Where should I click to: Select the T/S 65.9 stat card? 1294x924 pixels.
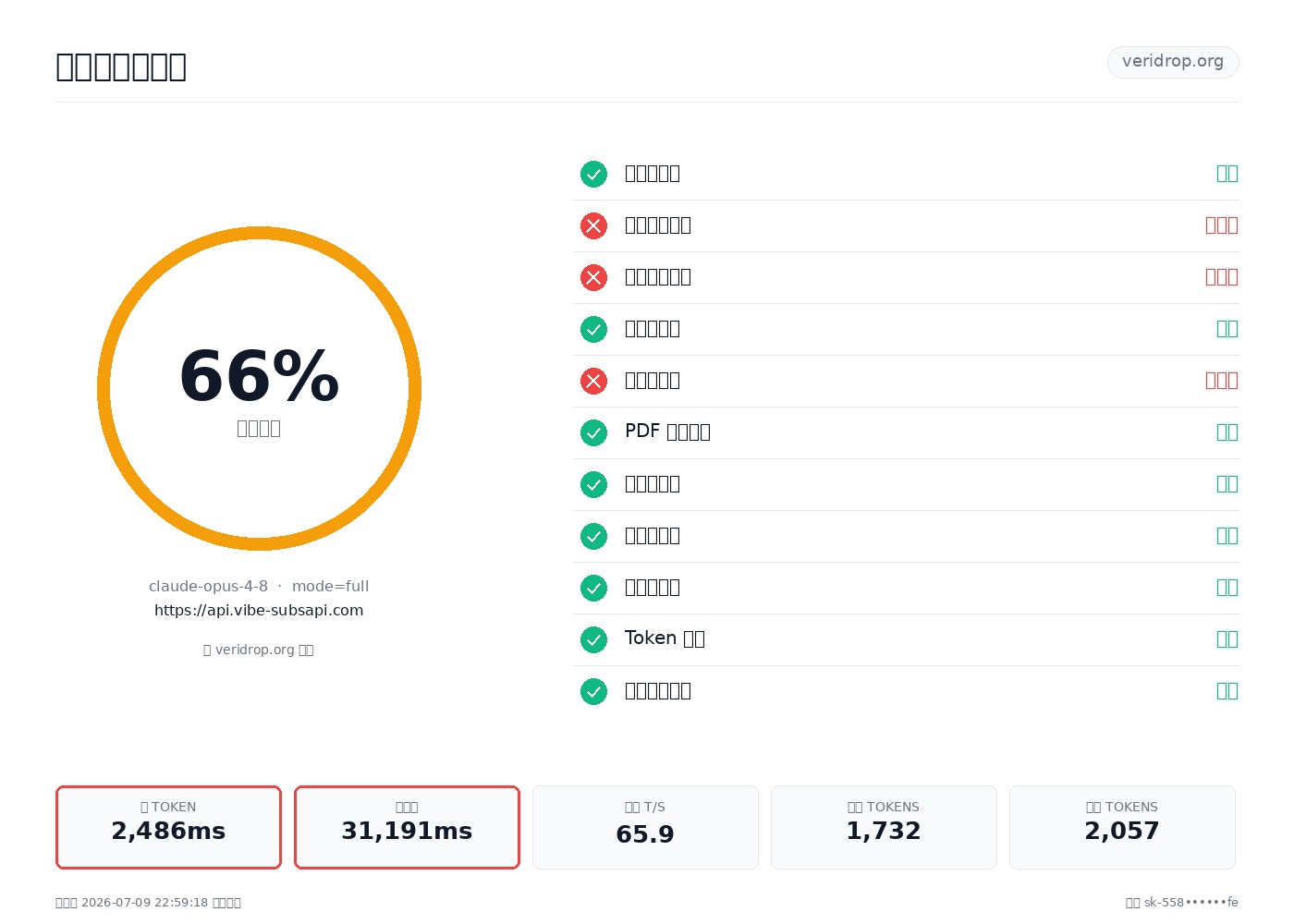tap(645, 827)
